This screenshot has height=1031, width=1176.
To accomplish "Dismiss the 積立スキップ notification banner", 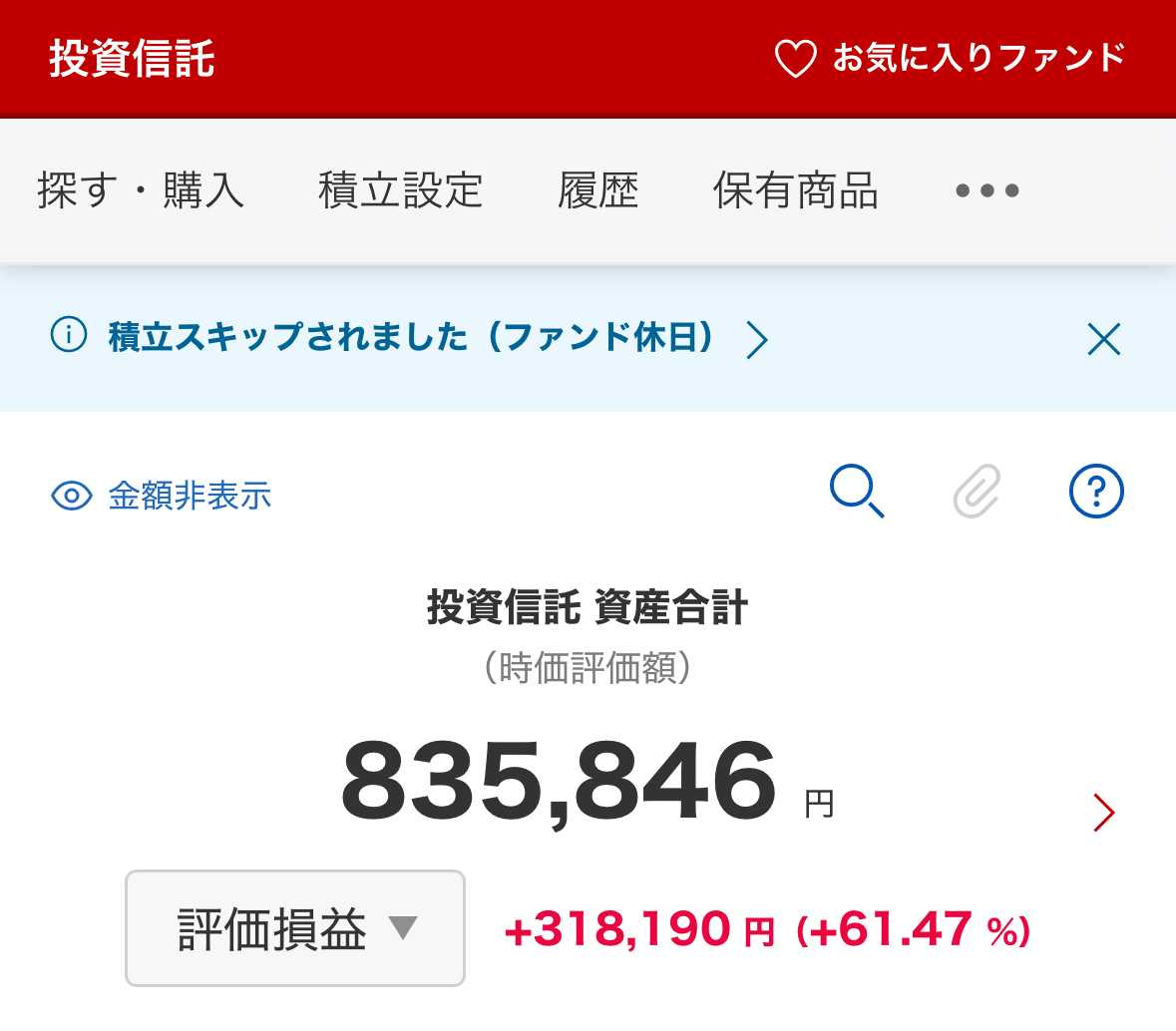I will point(1103,340).
